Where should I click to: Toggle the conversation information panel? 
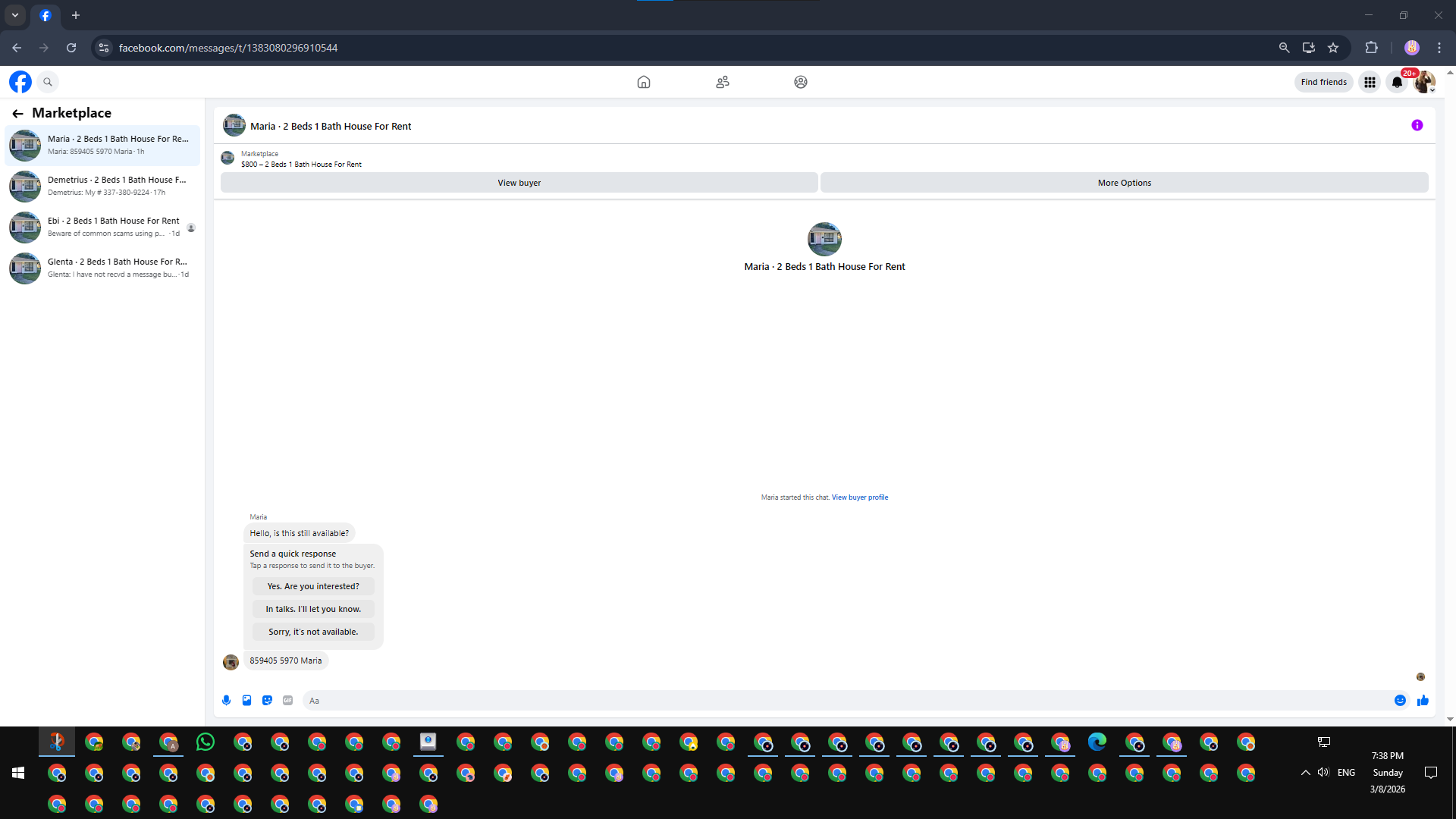coord(1417,125)
